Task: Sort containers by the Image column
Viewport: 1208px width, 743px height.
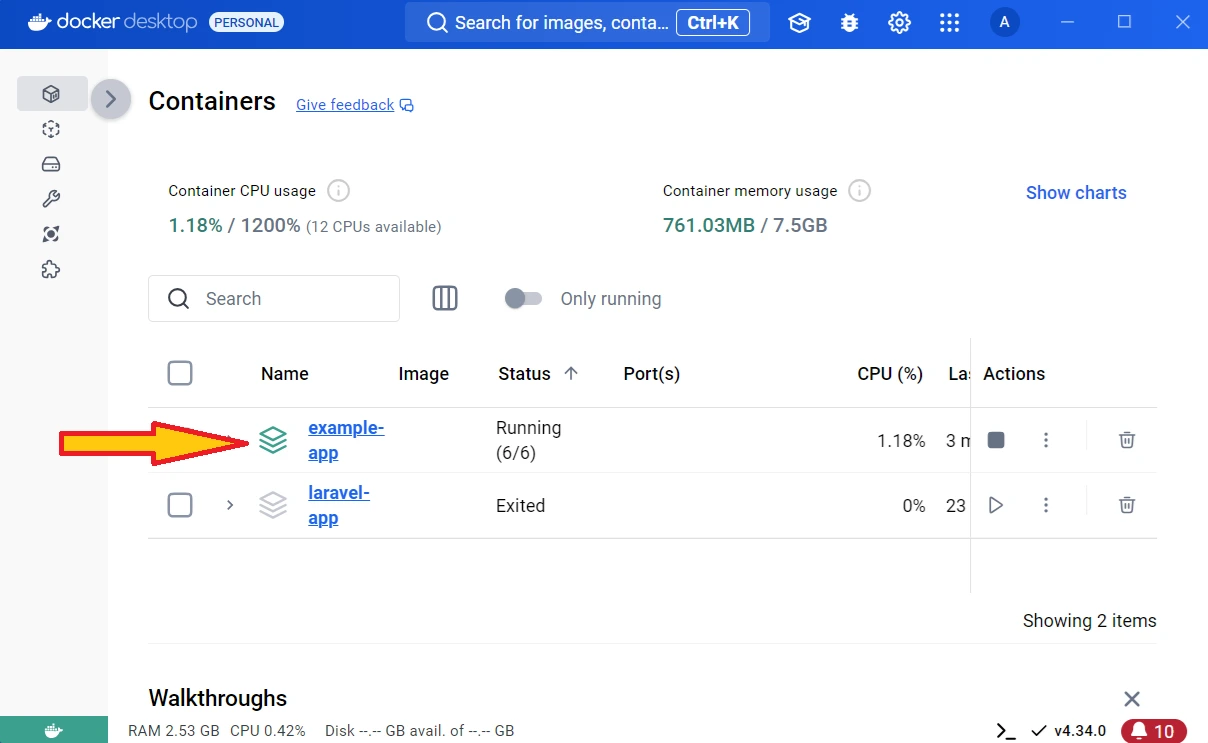Action: click(424, 374)
